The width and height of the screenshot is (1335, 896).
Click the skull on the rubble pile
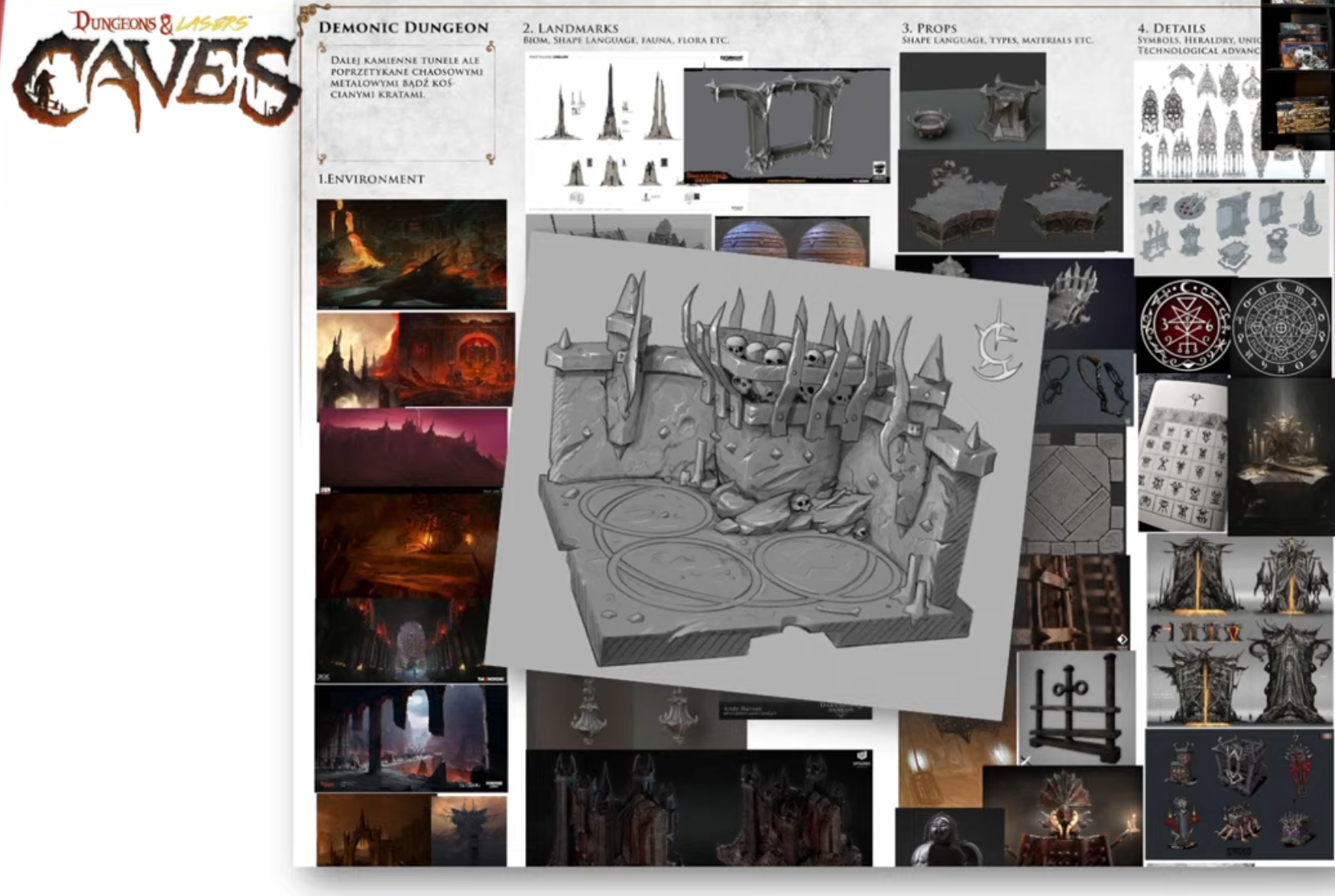point(800,502)
